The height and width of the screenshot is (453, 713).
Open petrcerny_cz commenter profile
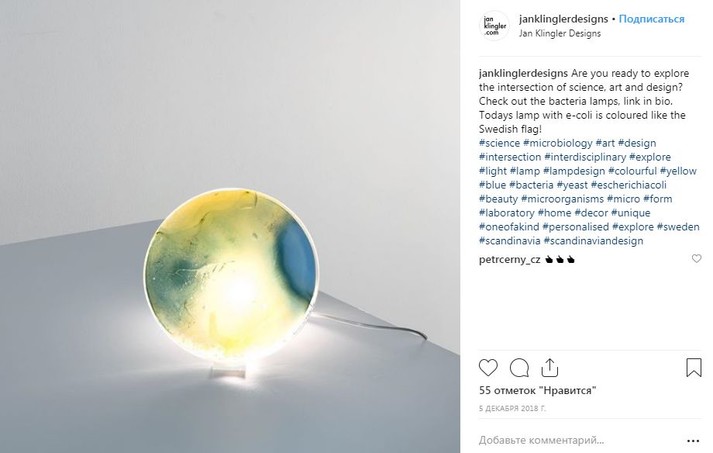pyautogui.click(x=509, y=260)
